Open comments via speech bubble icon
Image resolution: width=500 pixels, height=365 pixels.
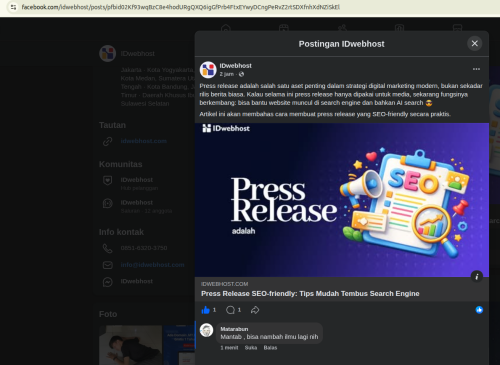(x=230, y=310)
